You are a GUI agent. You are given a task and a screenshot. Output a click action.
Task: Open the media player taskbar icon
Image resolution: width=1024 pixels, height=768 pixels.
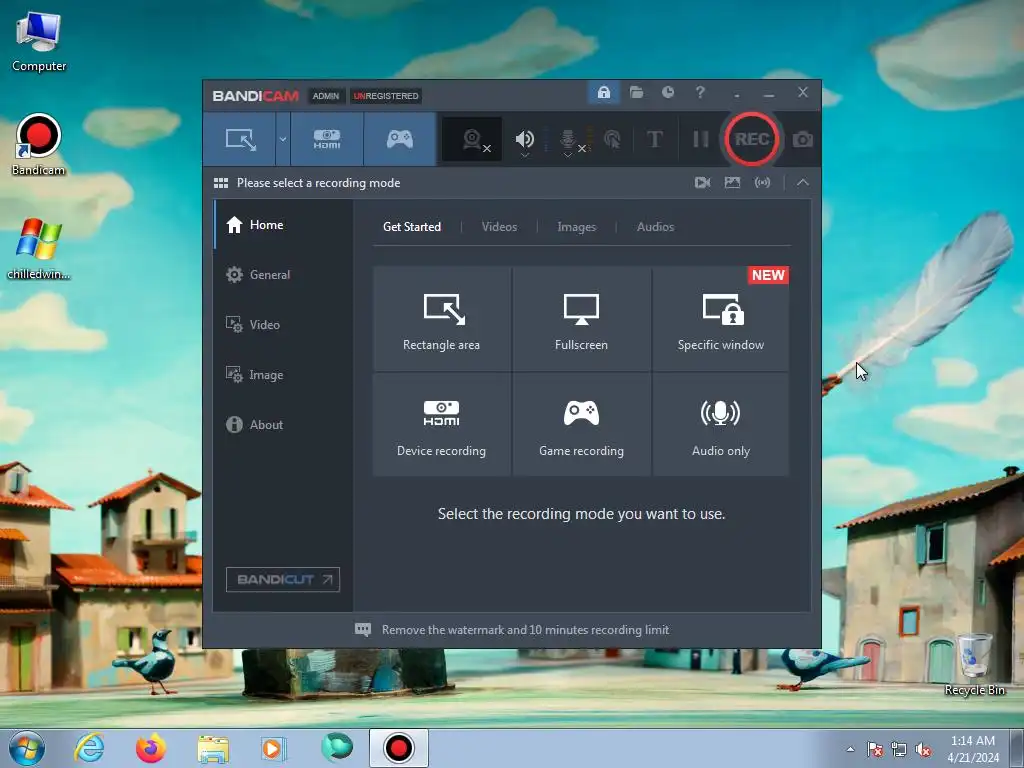pos(273,748)
